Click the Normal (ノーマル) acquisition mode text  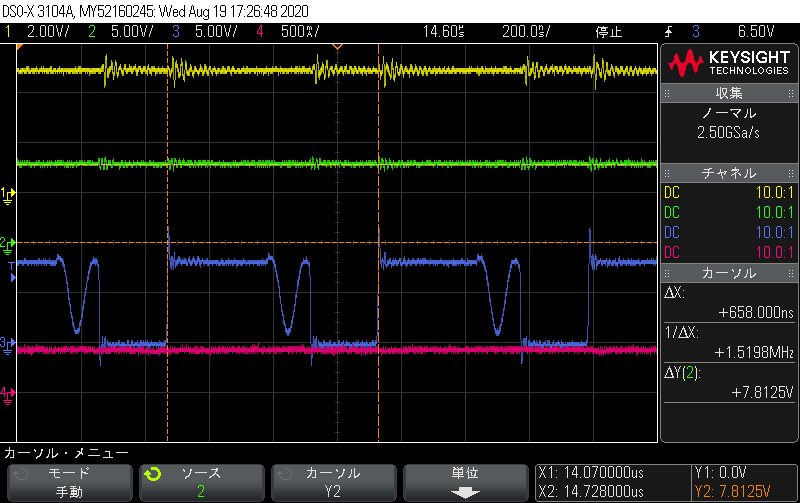pyautogui.click(x=729, y=113)
